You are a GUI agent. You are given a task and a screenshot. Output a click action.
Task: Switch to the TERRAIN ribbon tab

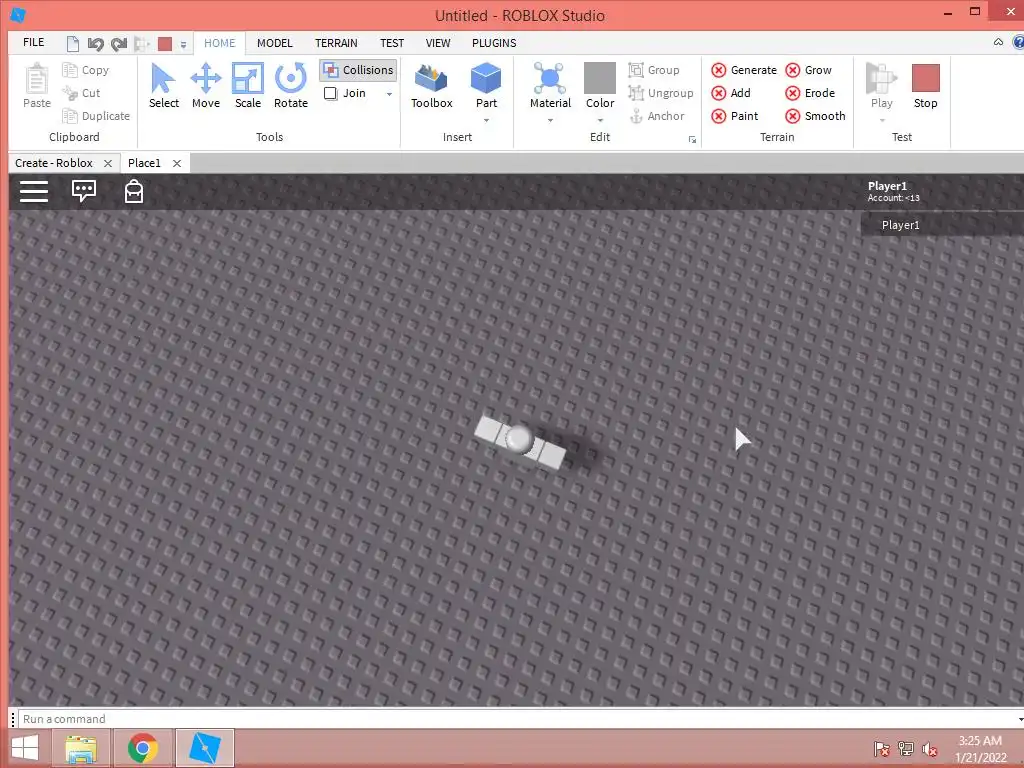tap(336, 43)
